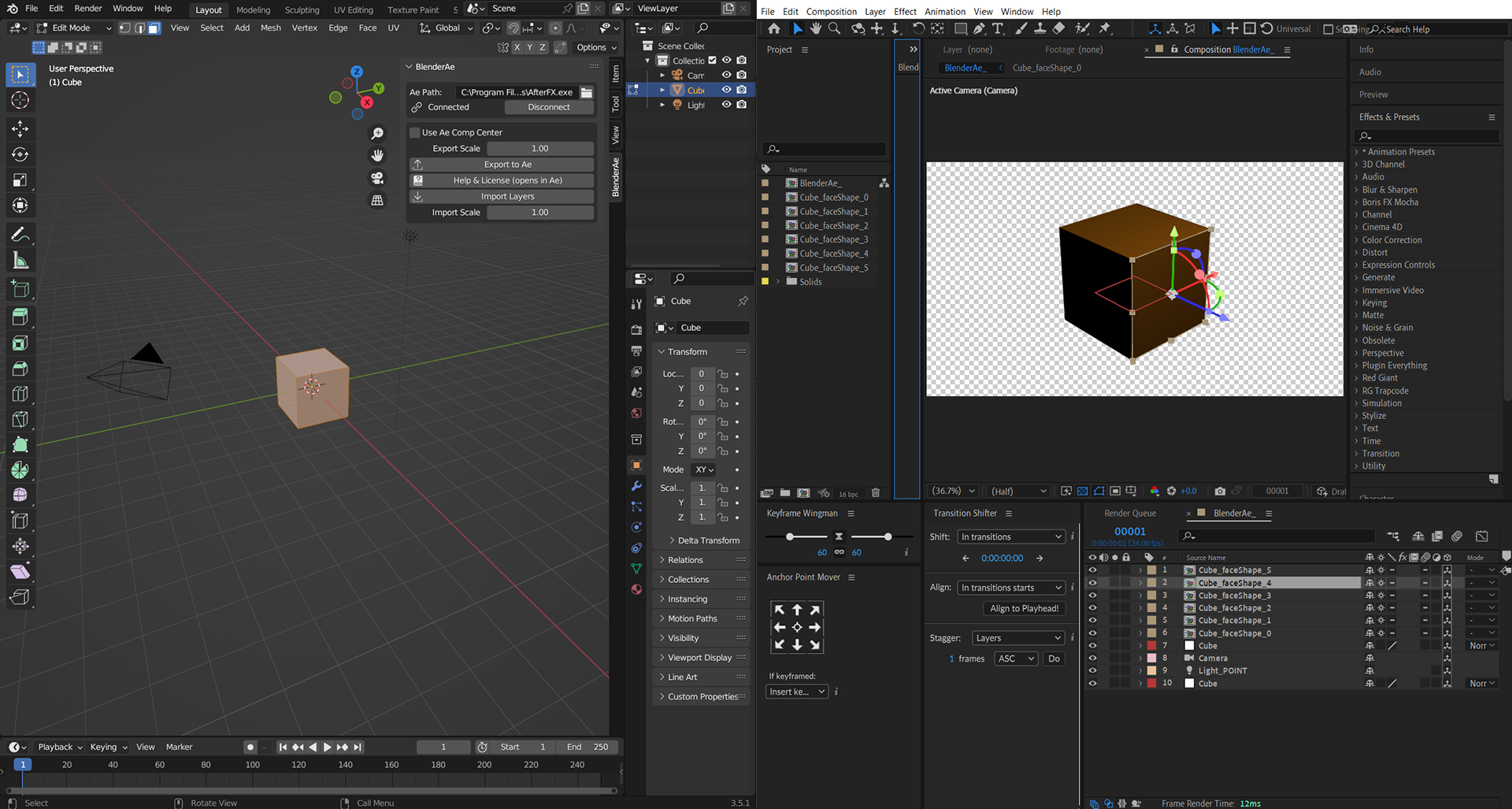Screen dimensions: 1512x809
Task: Select the Pen tool in After Effects
Action: click(x=979, y=28)
